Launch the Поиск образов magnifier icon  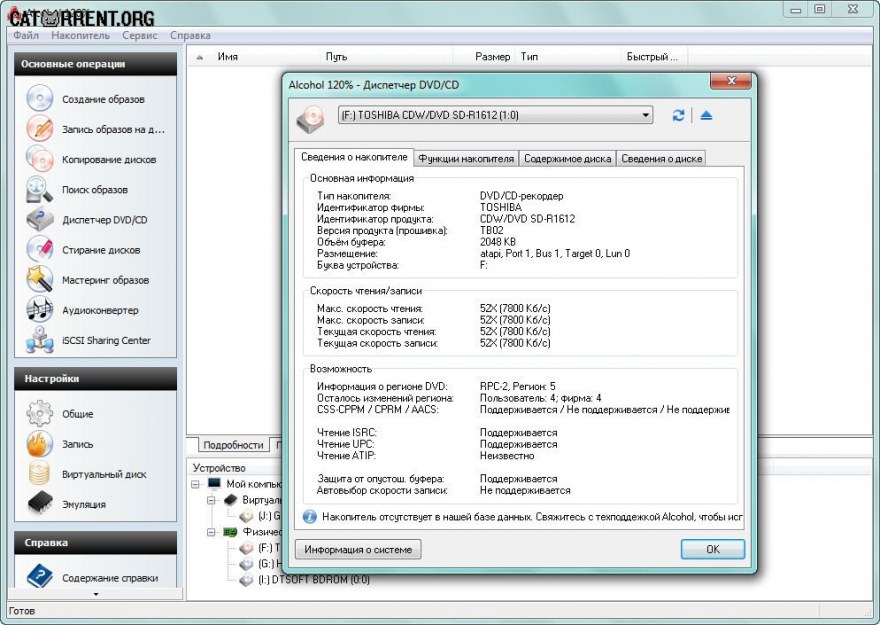click(x=39, y=190)
